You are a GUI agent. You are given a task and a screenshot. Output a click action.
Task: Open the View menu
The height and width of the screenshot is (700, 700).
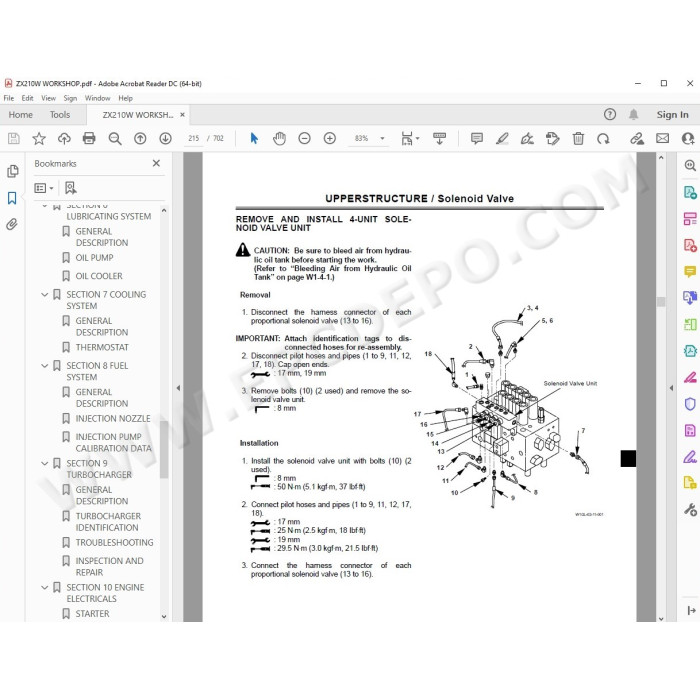coord(48,98)
